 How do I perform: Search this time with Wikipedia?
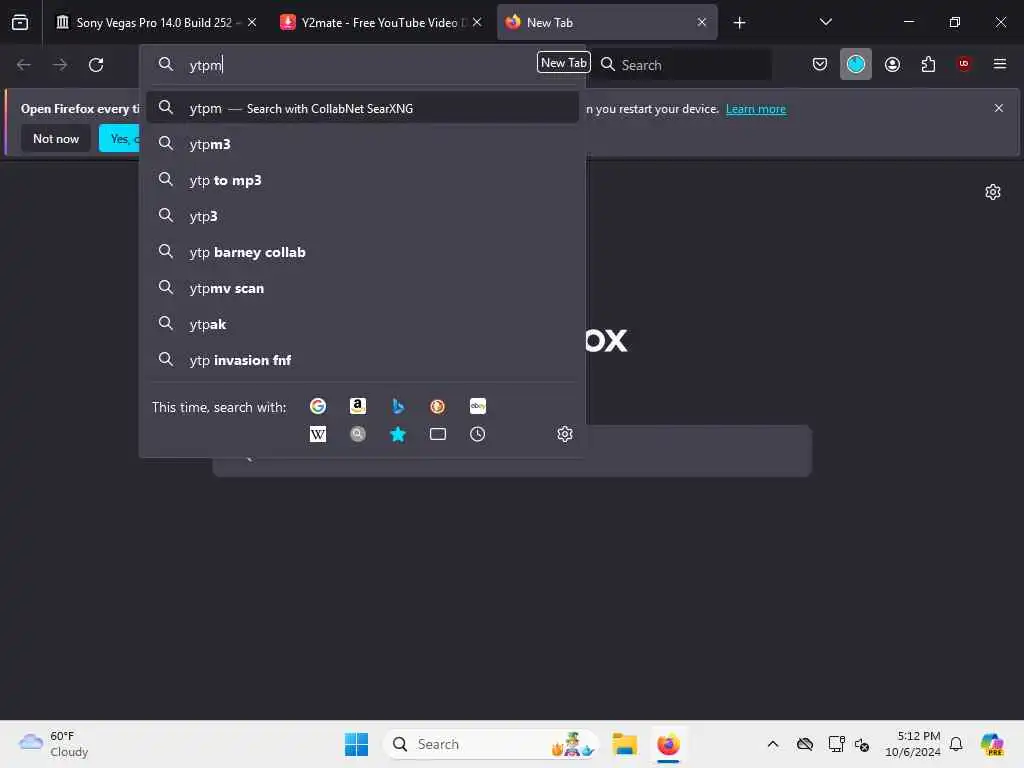coord(318,434)
